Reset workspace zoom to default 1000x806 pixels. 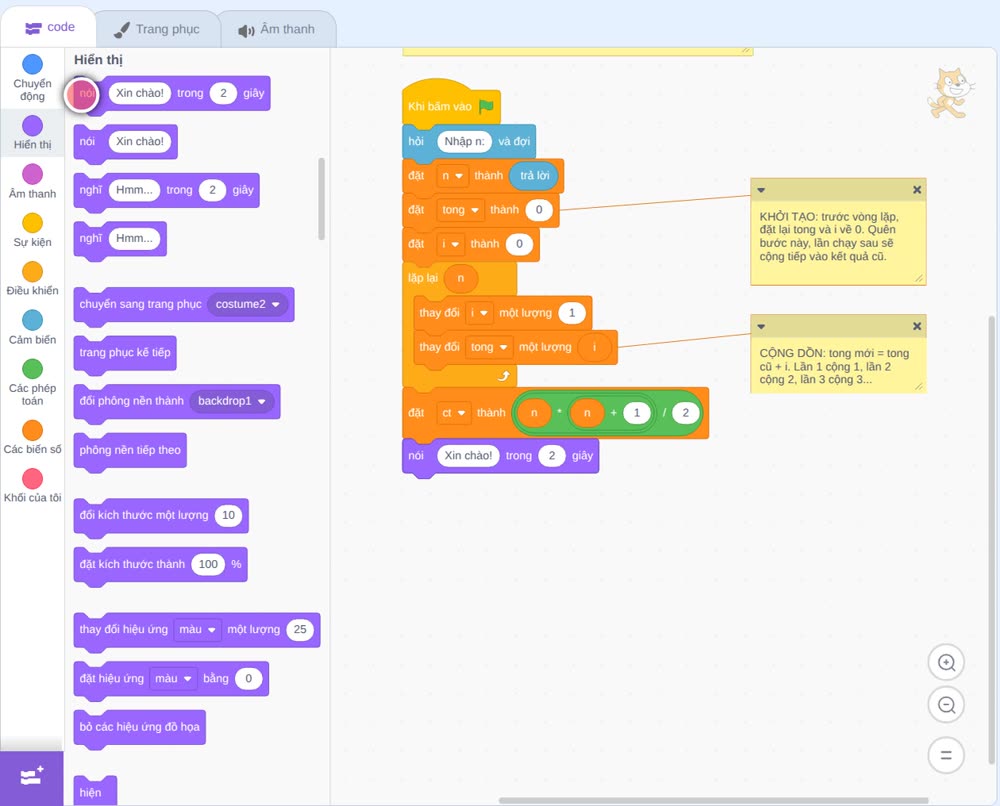coord(946,755)
